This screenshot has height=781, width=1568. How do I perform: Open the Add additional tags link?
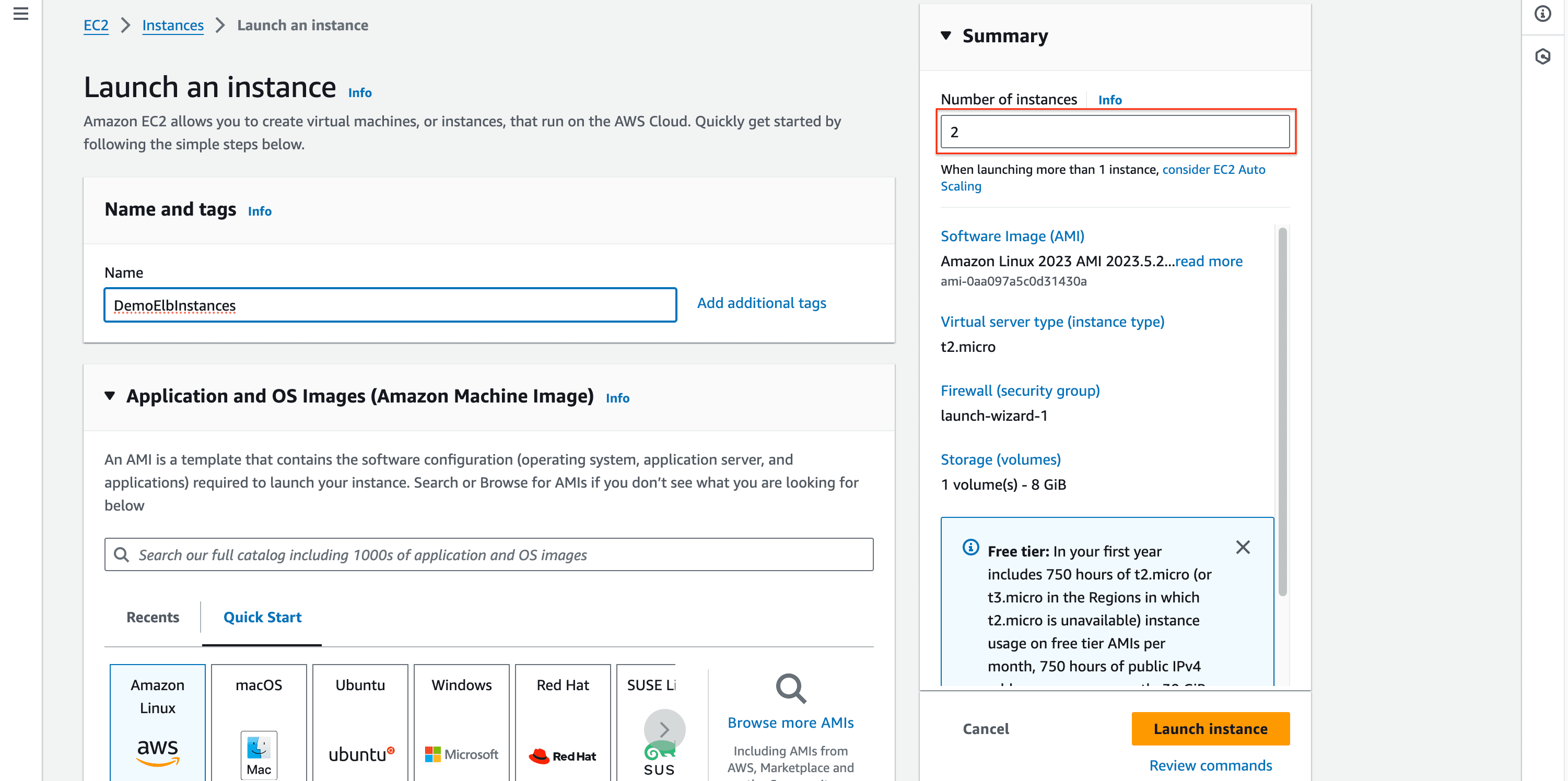click(x=761, y=303)
